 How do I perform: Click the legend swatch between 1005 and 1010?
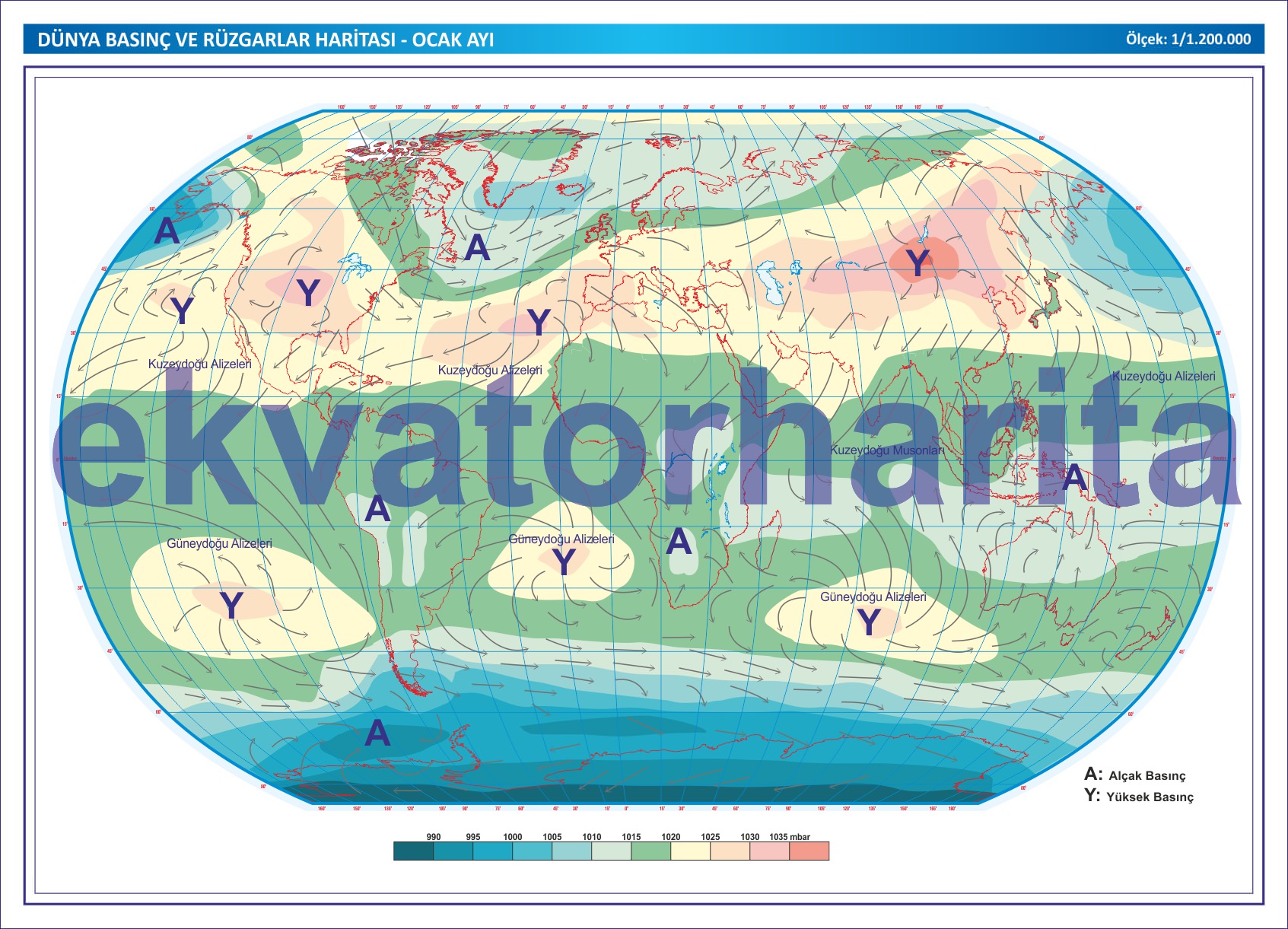tap(572, 851)
